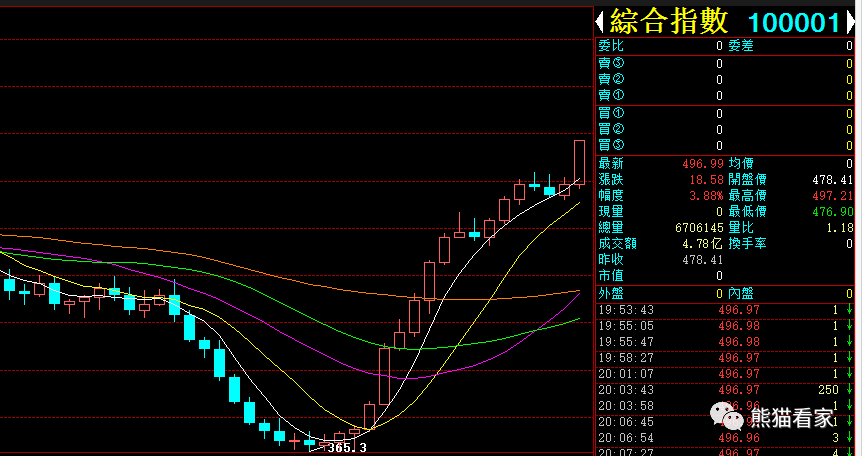The height and width of the screenshot is (456, 862).
Task: Click the turnover amount 4.78亿
Action: click(x=703, y=243)
